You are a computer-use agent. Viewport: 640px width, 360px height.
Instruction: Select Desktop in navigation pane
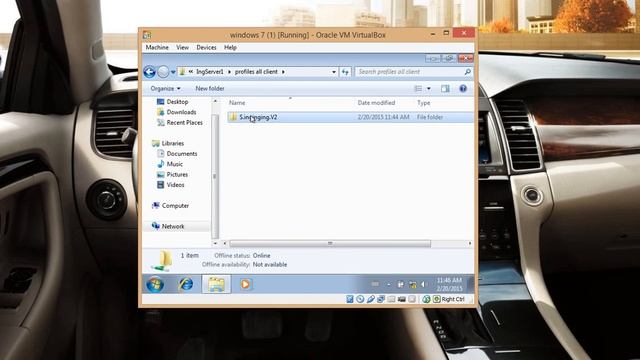[177, 102]
